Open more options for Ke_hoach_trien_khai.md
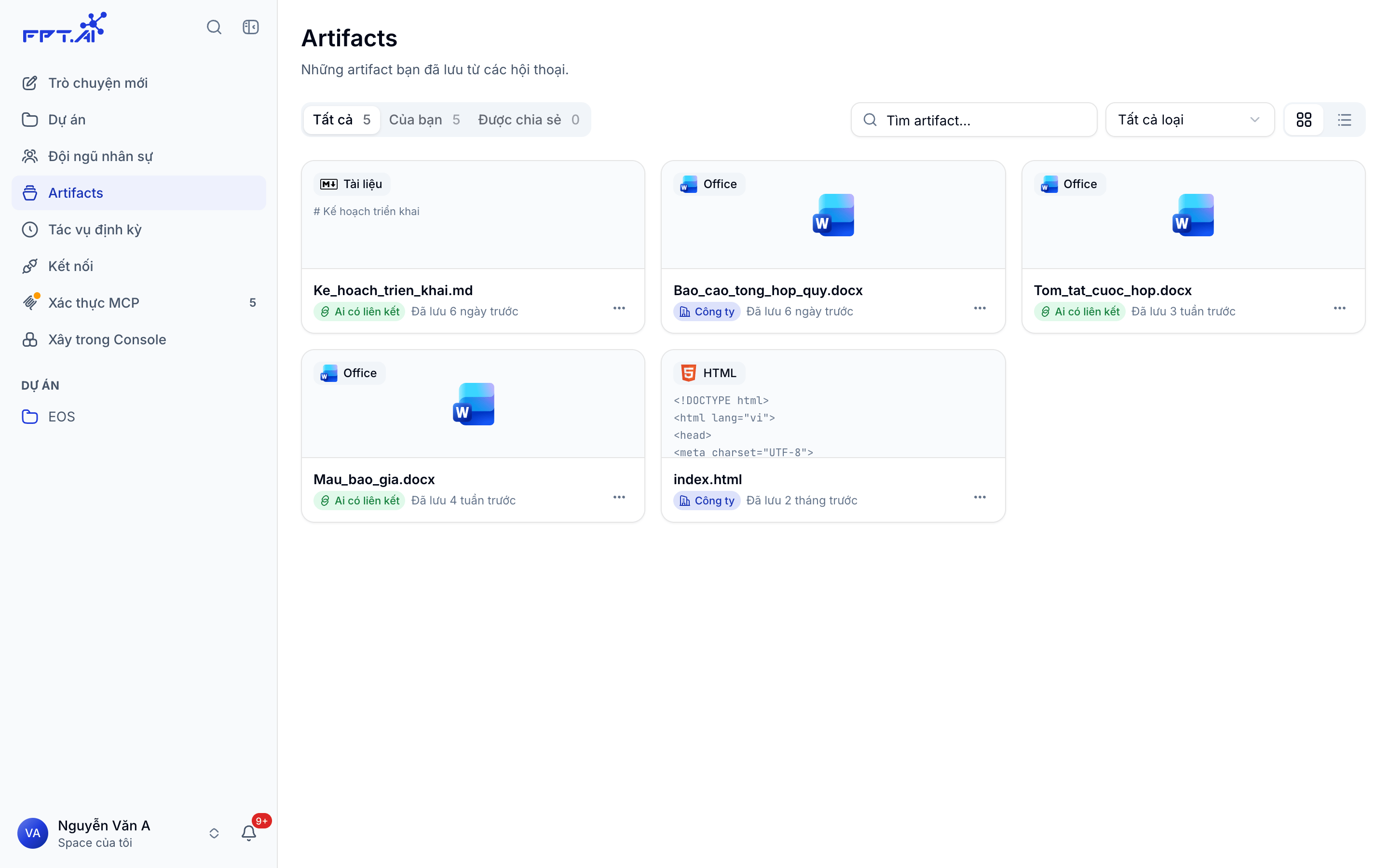 coord(619,308)
